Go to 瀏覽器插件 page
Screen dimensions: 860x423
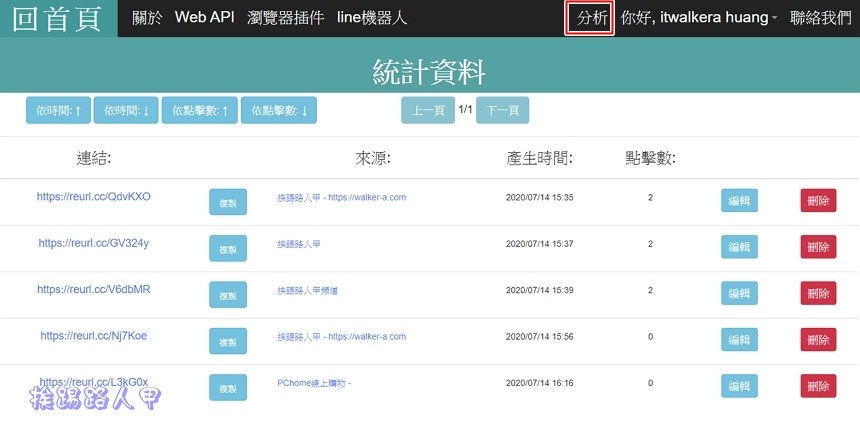[285, 18]
